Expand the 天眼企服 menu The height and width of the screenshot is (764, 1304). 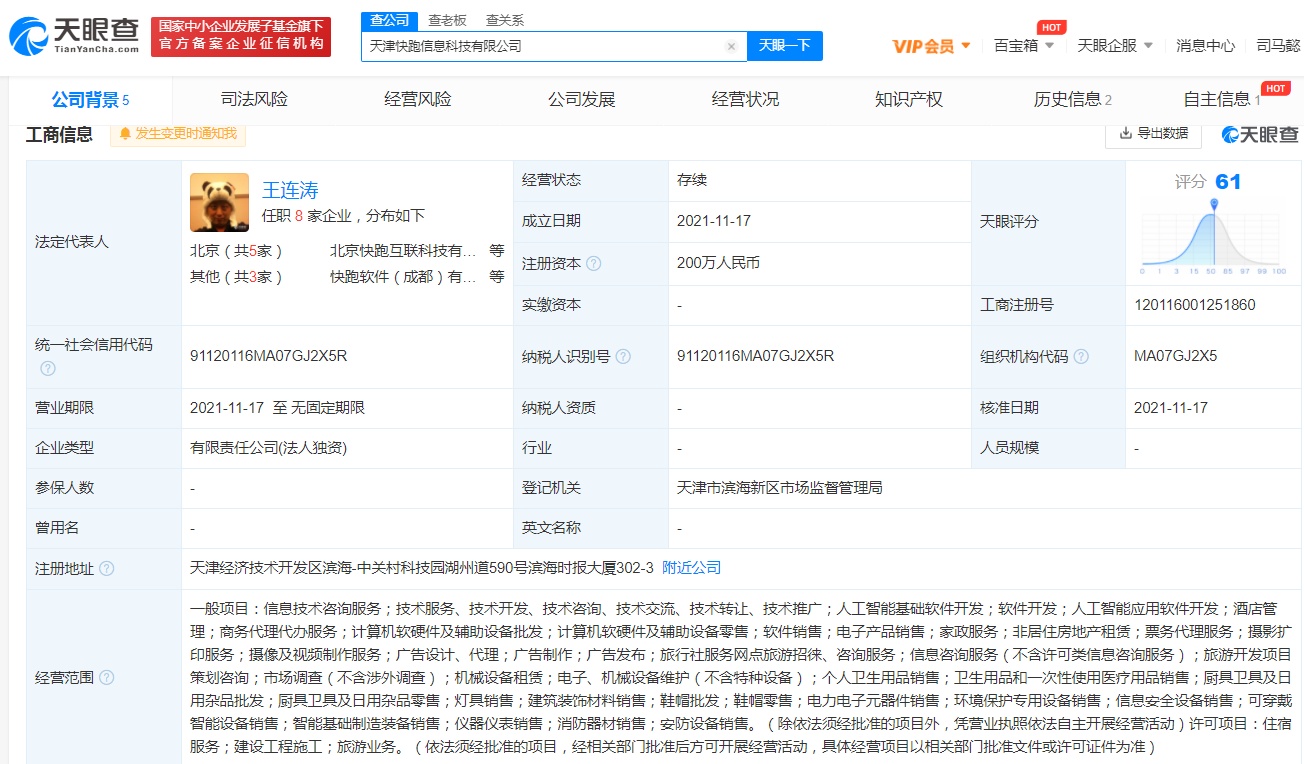(1115, 45)
